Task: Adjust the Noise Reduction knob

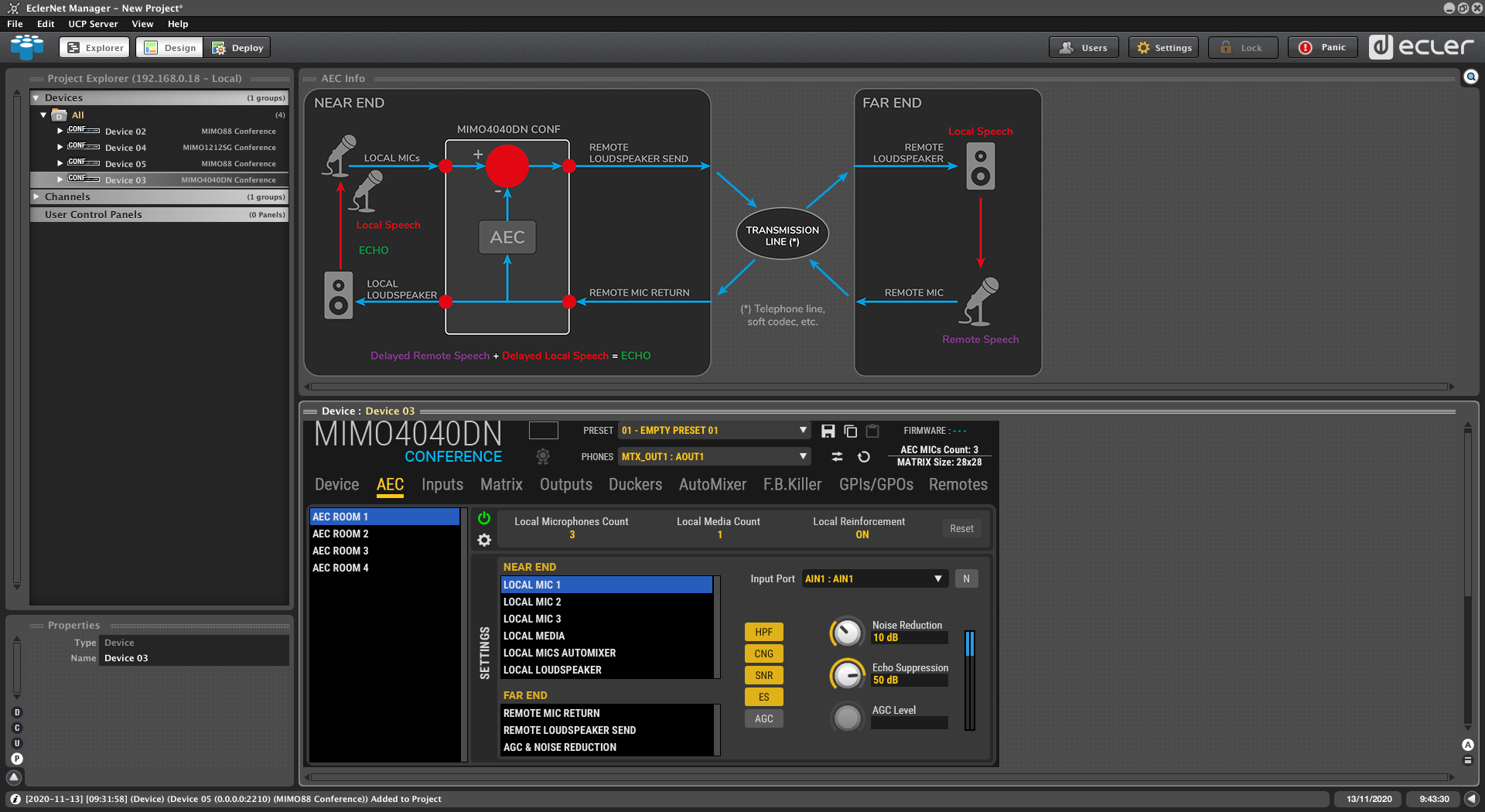Action: tap(847, 633)
